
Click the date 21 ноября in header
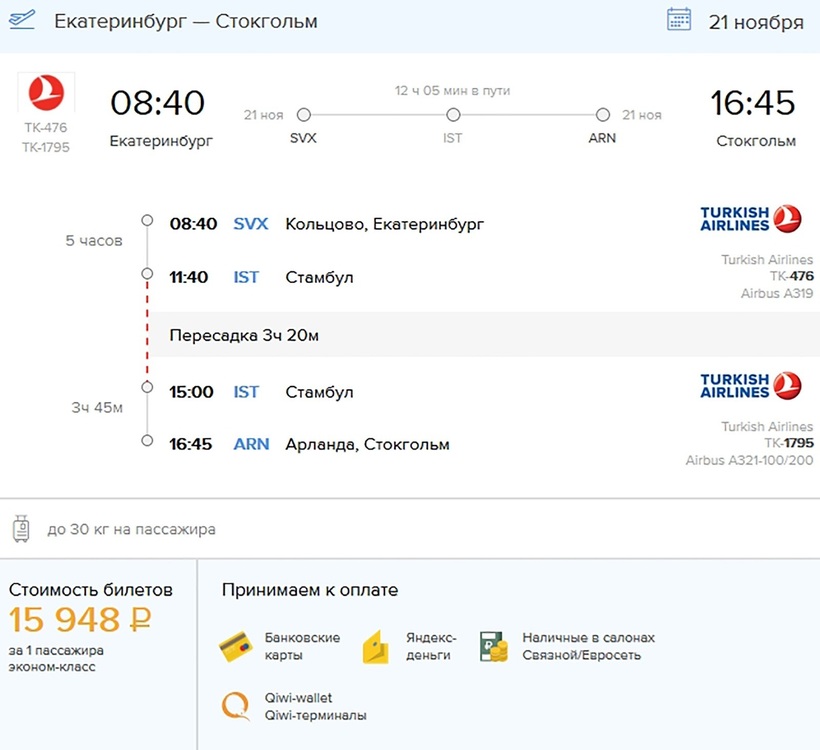755,22
